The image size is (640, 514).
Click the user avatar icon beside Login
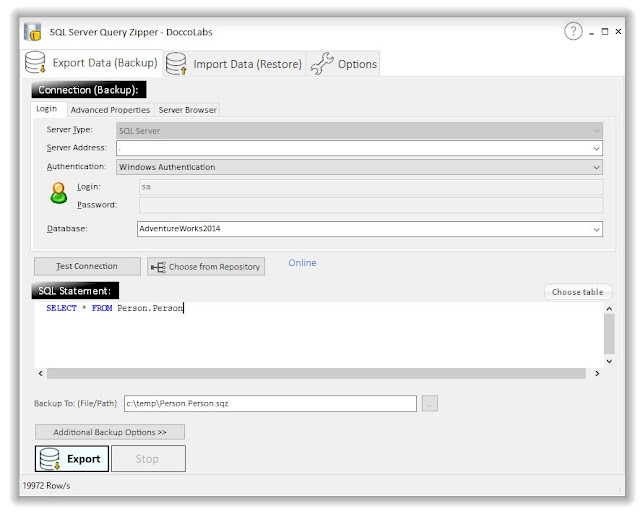(x=59, y=193)
